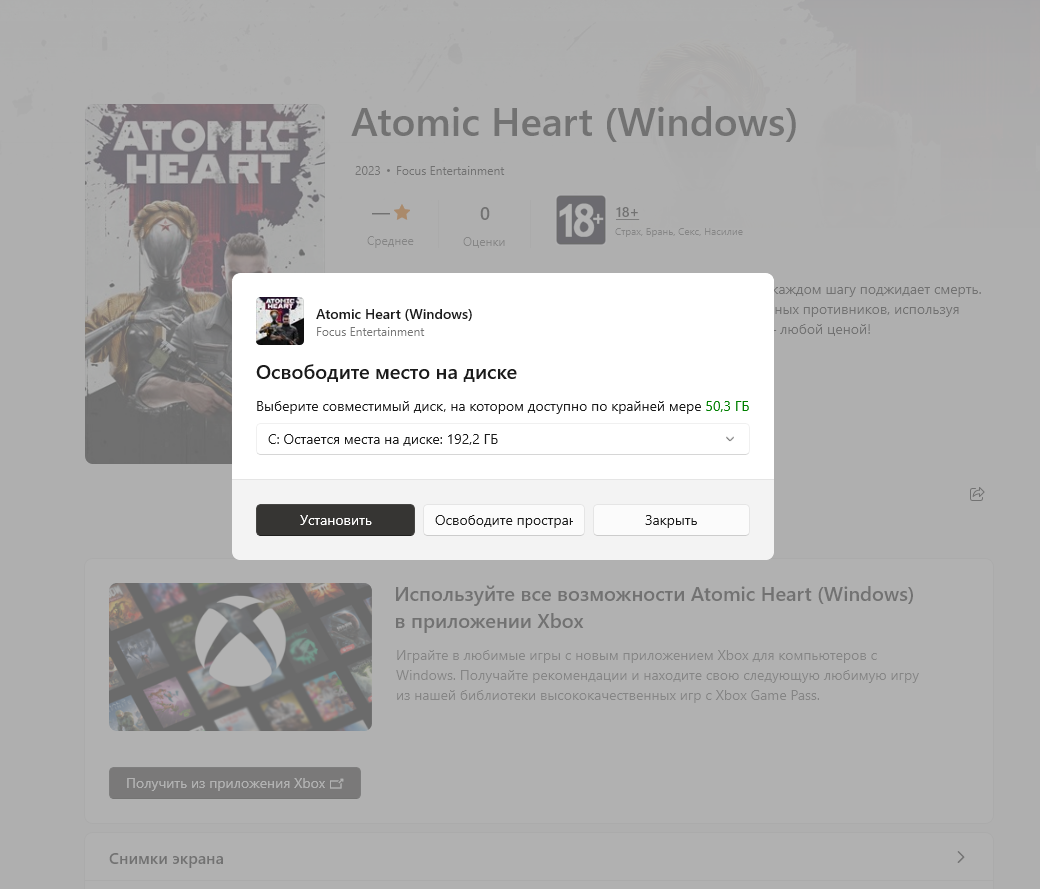Click Получить из приложения Xbox button
Image resolution: width=1040 pixels, height=889 pixels.
pos(235,783)
